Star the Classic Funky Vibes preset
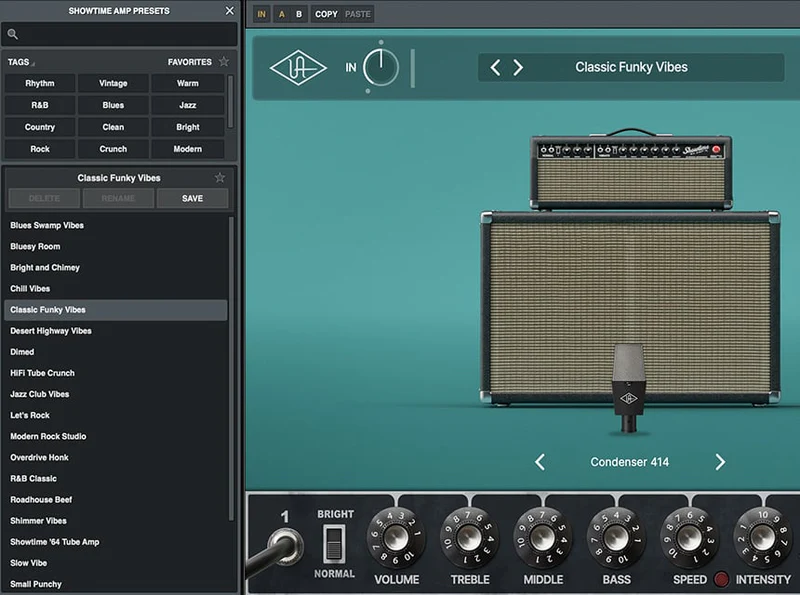Viewport: 800px width, 595px height. click(x=220, y=178)
